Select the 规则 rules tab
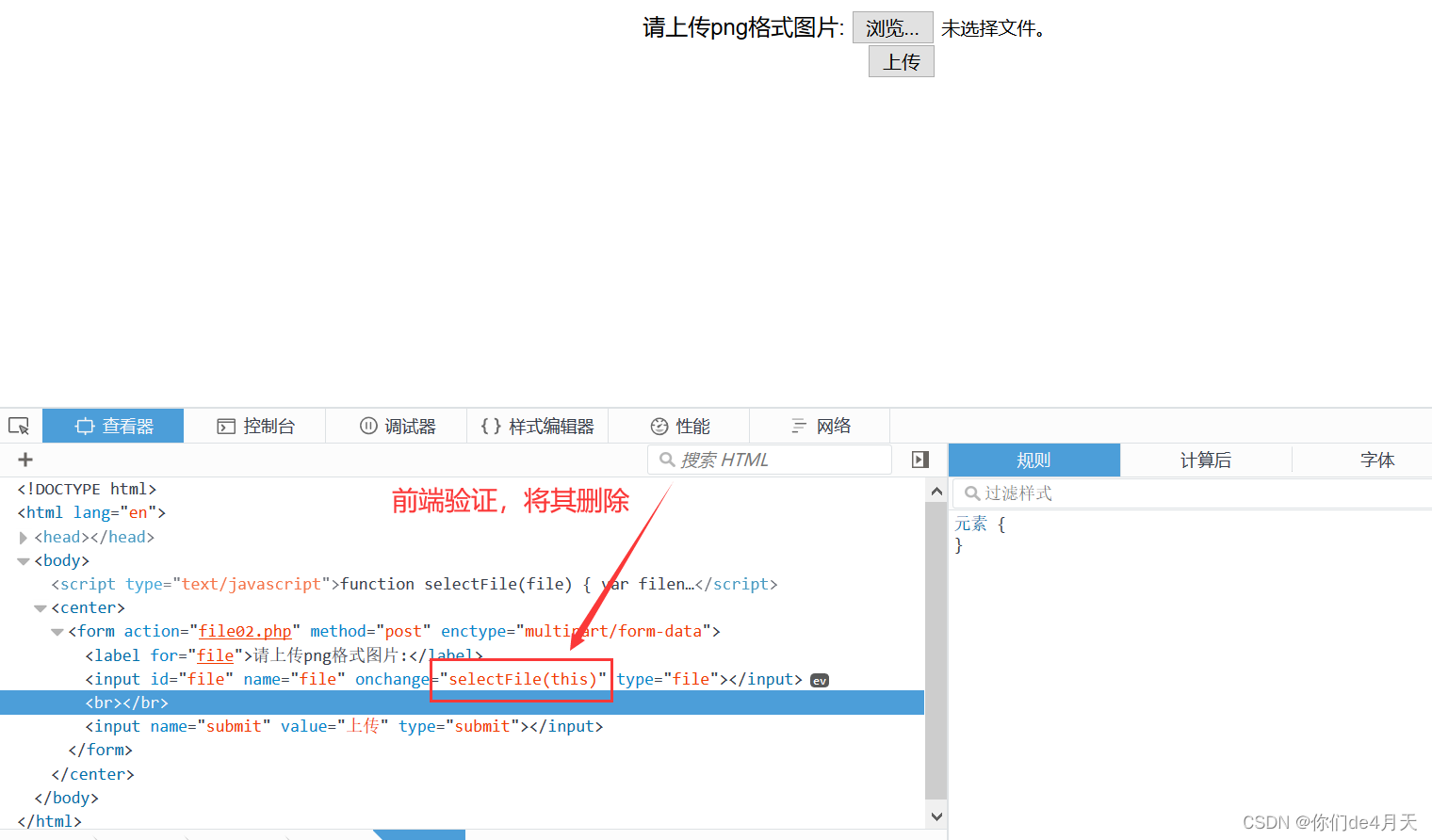 pyautogui.click(x=1033, y=460)
